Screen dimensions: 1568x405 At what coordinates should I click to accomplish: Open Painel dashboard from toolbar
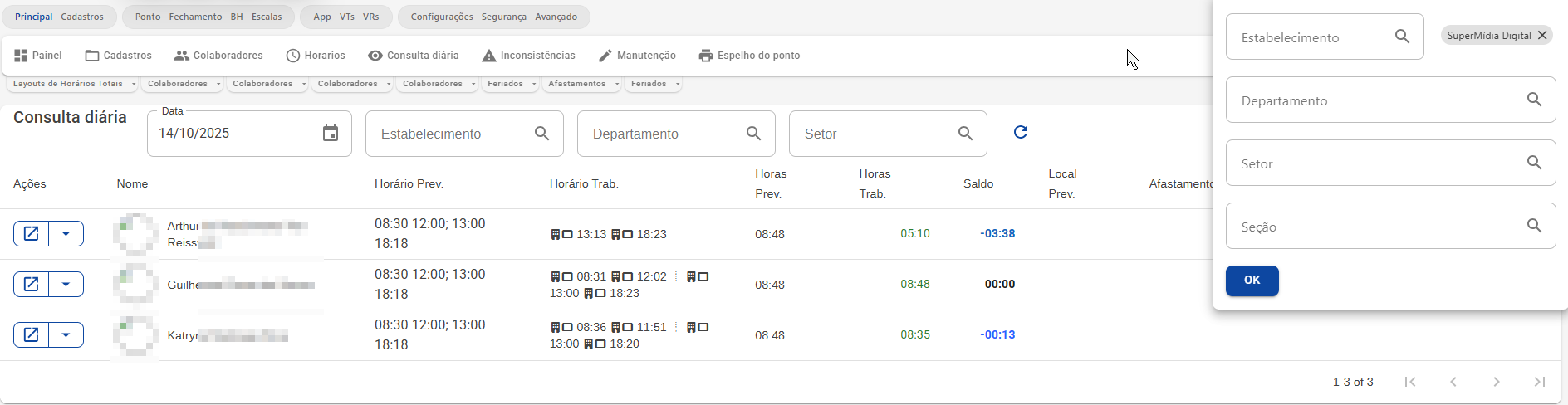pos(38,56)
